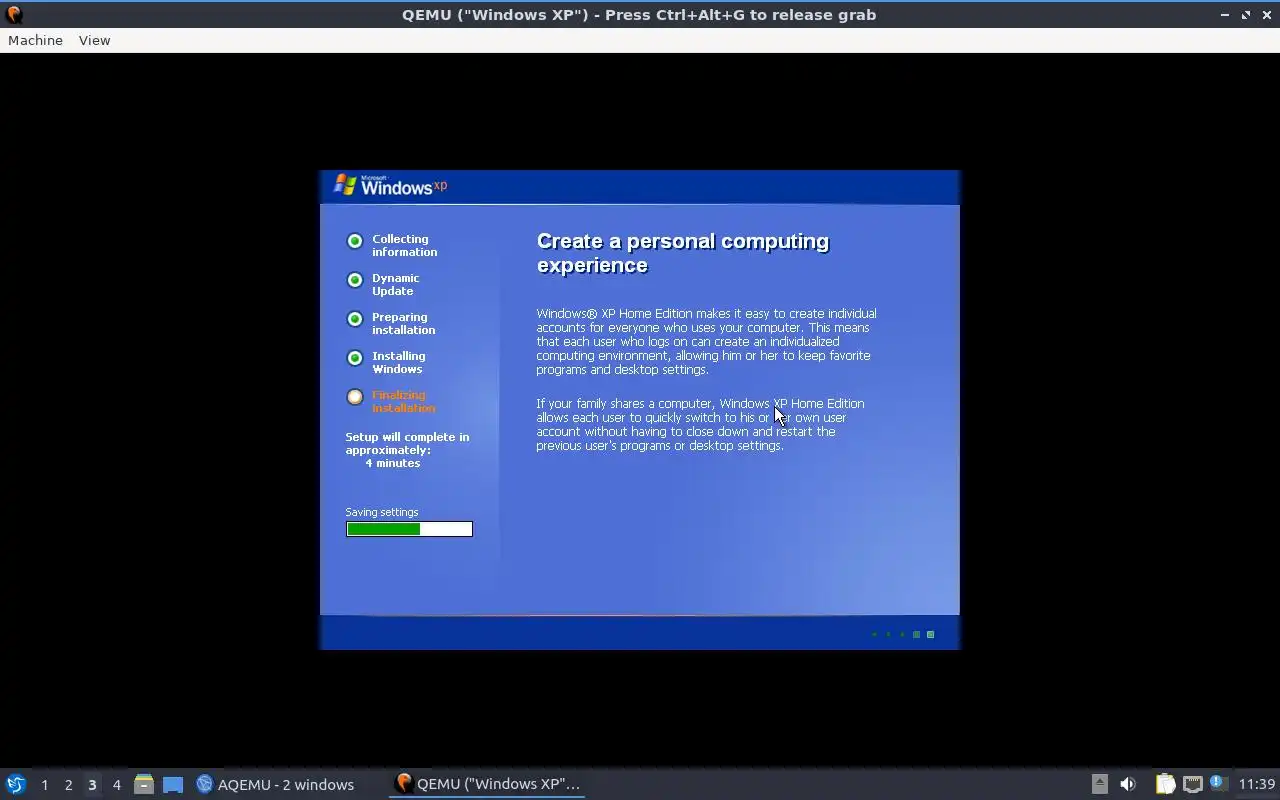Close the QEMU window
The image size is (1280, 800).
point(1266,14)
